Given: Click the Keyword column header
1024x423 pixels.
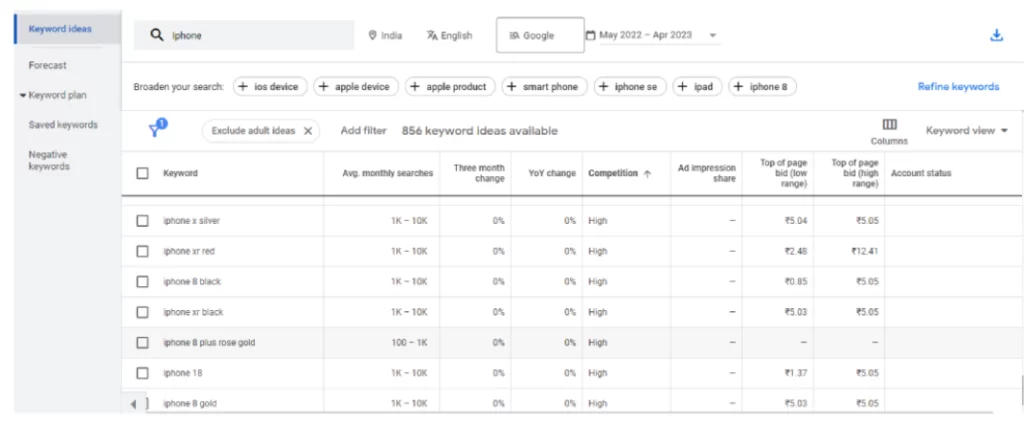Looking at the screenshot, I should click(180, 173).
